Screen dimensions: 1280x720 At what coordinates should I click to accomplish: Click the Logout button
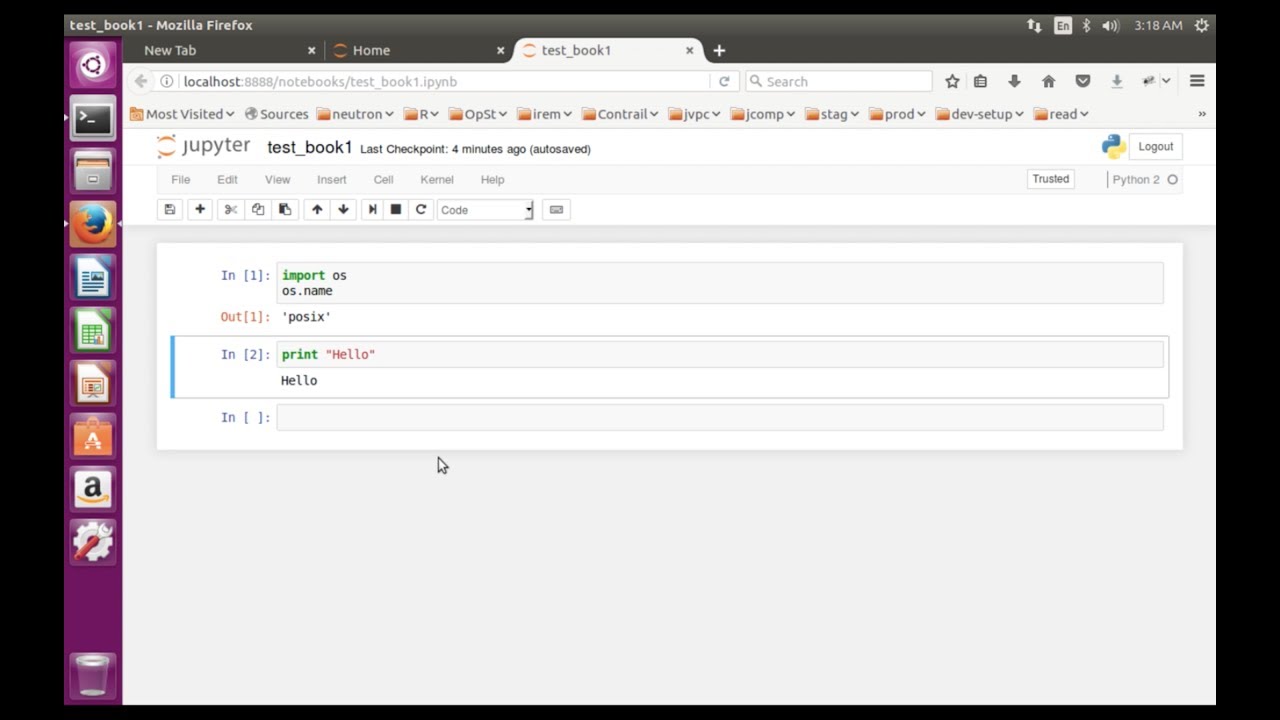[x=1155, y=147]
